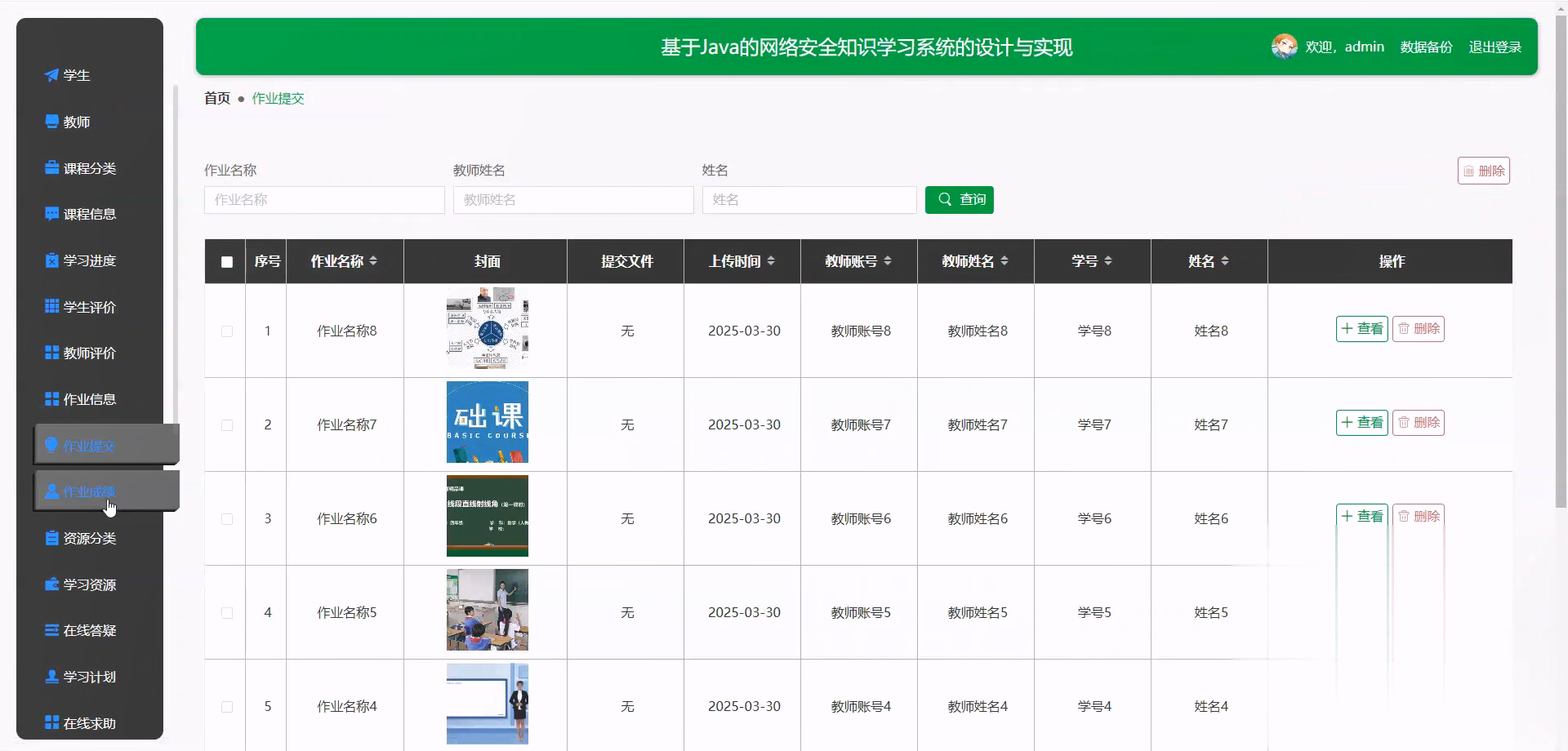Click the 教师姓名7 cell
The image size is (1568, 751).
(978, 424)
